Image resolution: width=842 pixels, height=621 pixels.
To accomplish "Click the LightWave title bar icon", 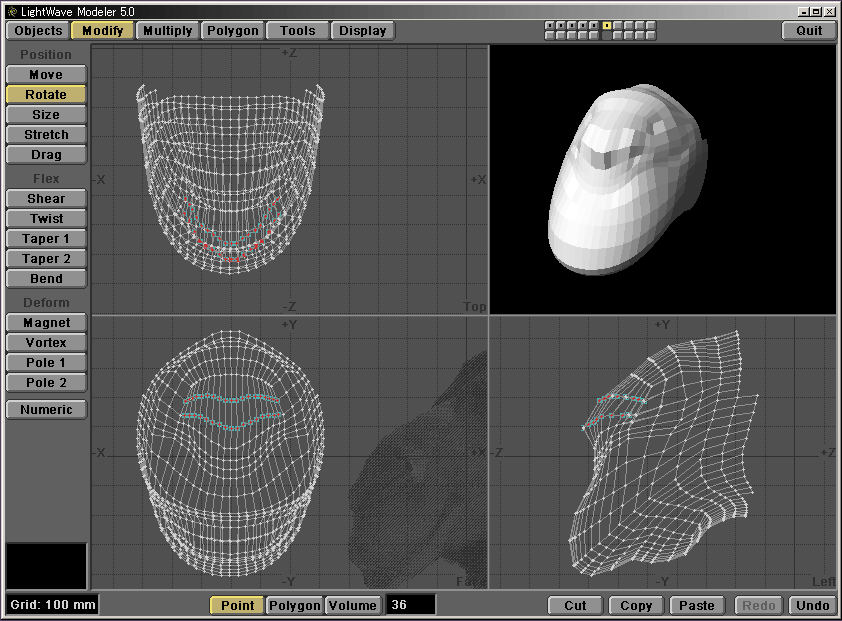I will 10,10.
